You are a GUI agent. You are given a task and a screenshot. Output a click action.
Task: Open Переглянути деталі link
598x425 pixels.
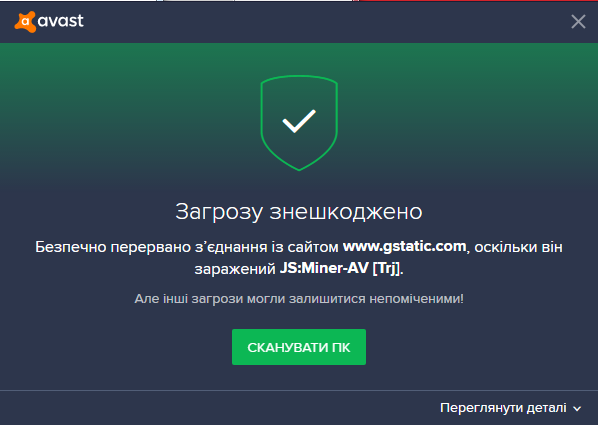coord(503,408)
